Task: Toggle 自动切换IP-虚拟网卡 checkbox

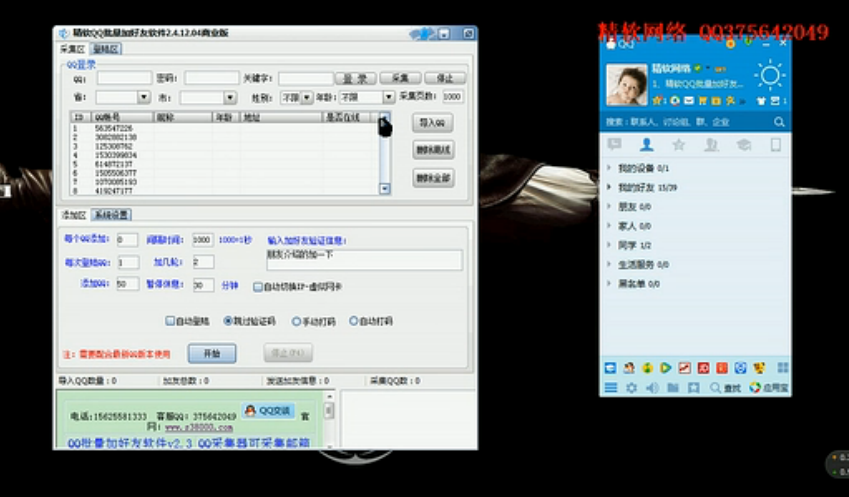Action: (x=258, y=287)
